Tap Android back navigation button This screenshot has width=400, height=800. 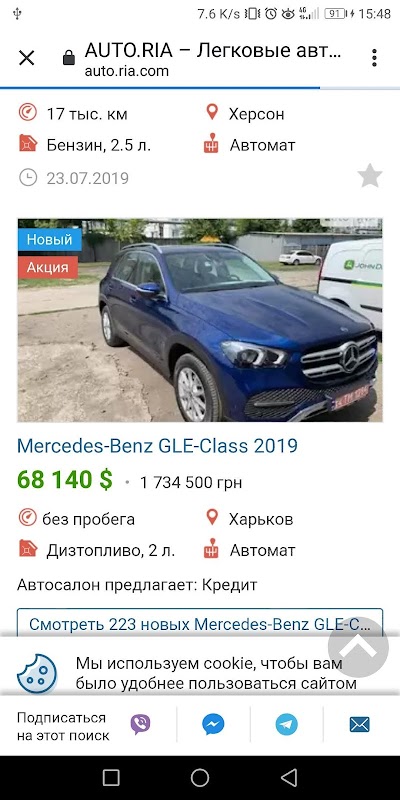[x=289, y=778]
